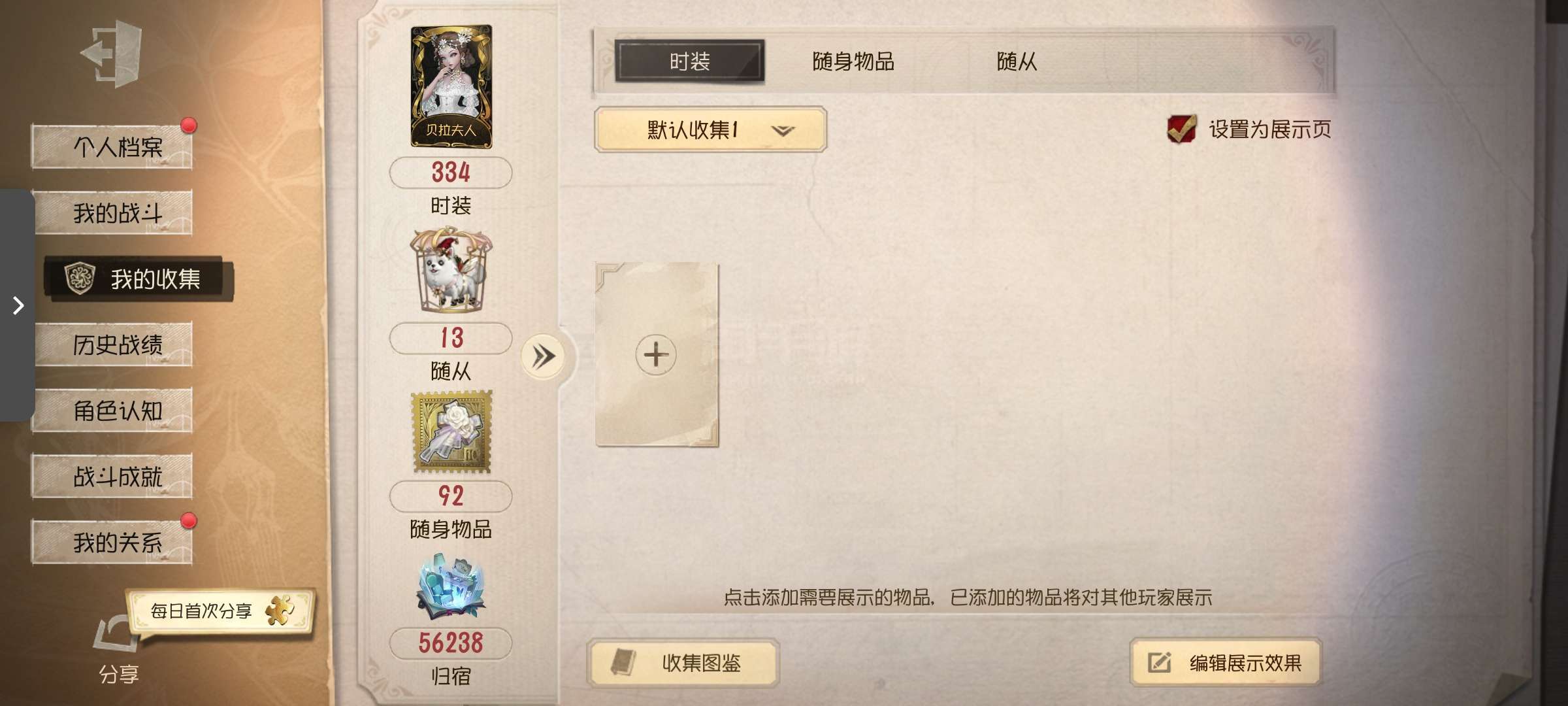Image resolution: width=1568 pixels, height=706 pixels.
Task: Switch to the 随从 tab
Action: pyautogui.click(x=1017, y=61)
